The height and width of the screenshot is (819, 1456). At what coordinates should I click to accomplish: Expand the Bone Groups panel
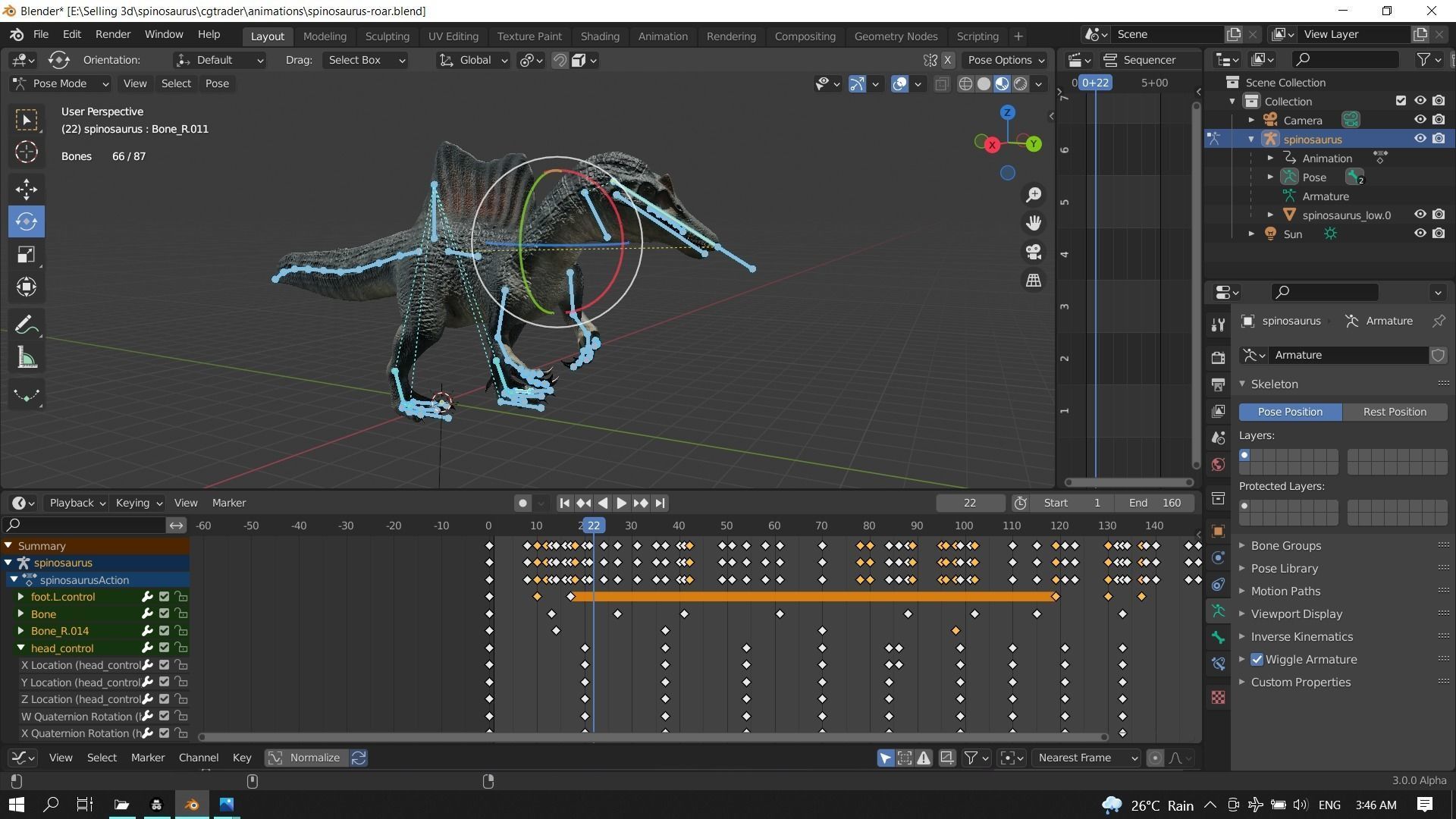pos(1285,546)
